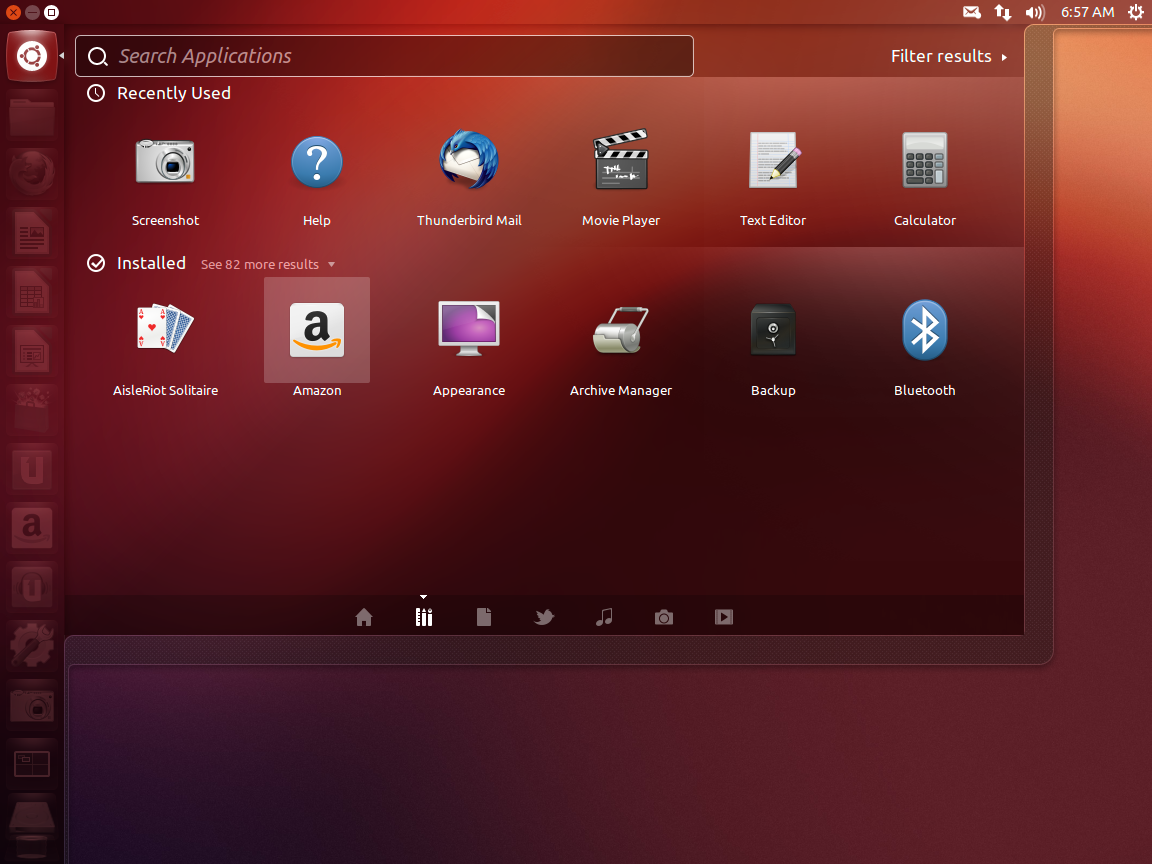Switch to the Home lens
This screenshot has width=1152, height=864.
(364, 617)
